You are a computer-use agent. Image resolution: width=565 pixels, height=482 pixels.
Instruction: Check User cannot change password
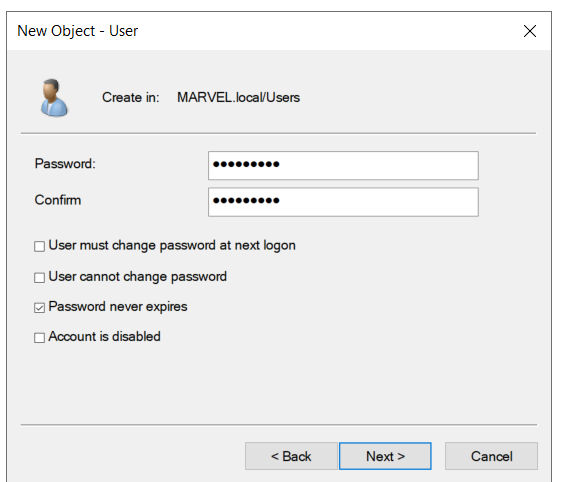pos(40,278)
